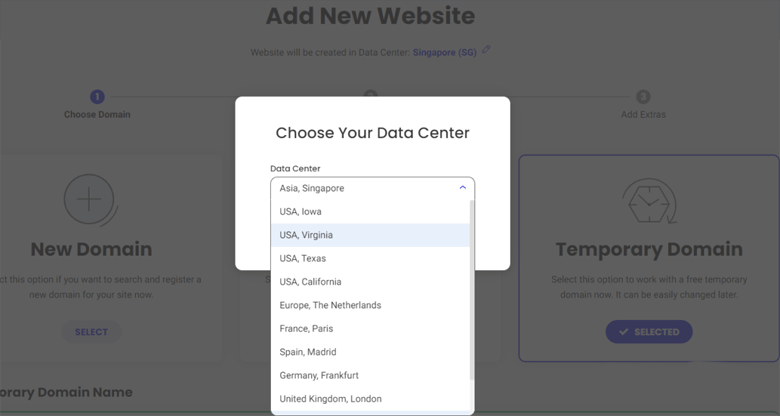Viewport: 780px width, 416px height.
Task: Click step 1 Choose Domain circle
Action: point(97,97)
